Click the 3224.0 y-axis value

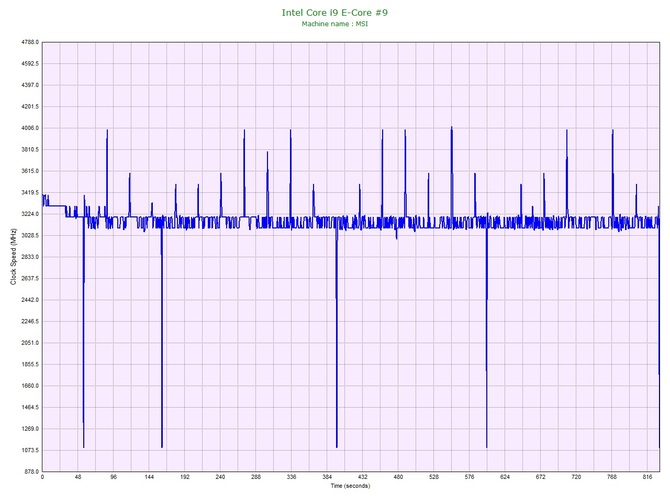[30, 214]
